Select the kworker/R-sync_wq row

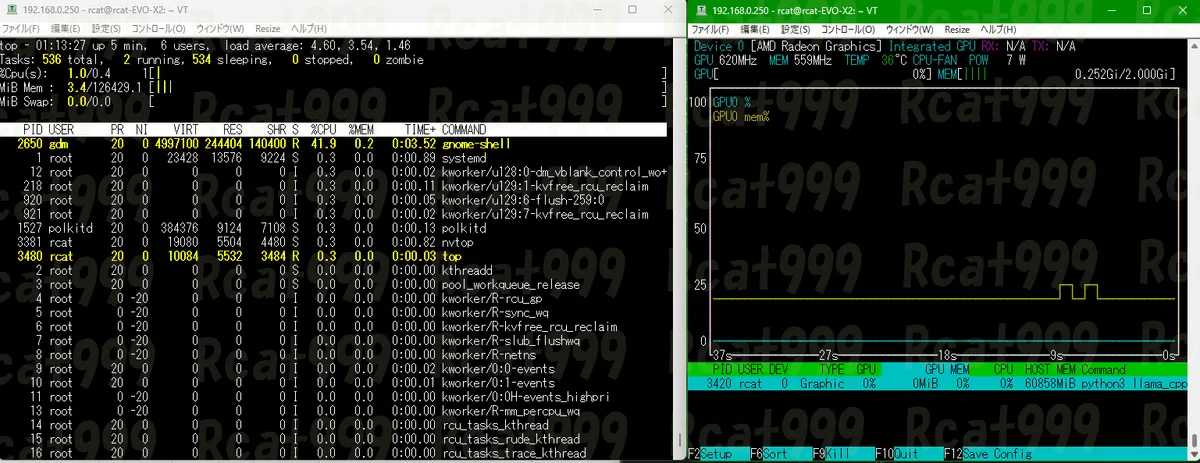pos(333,312)
